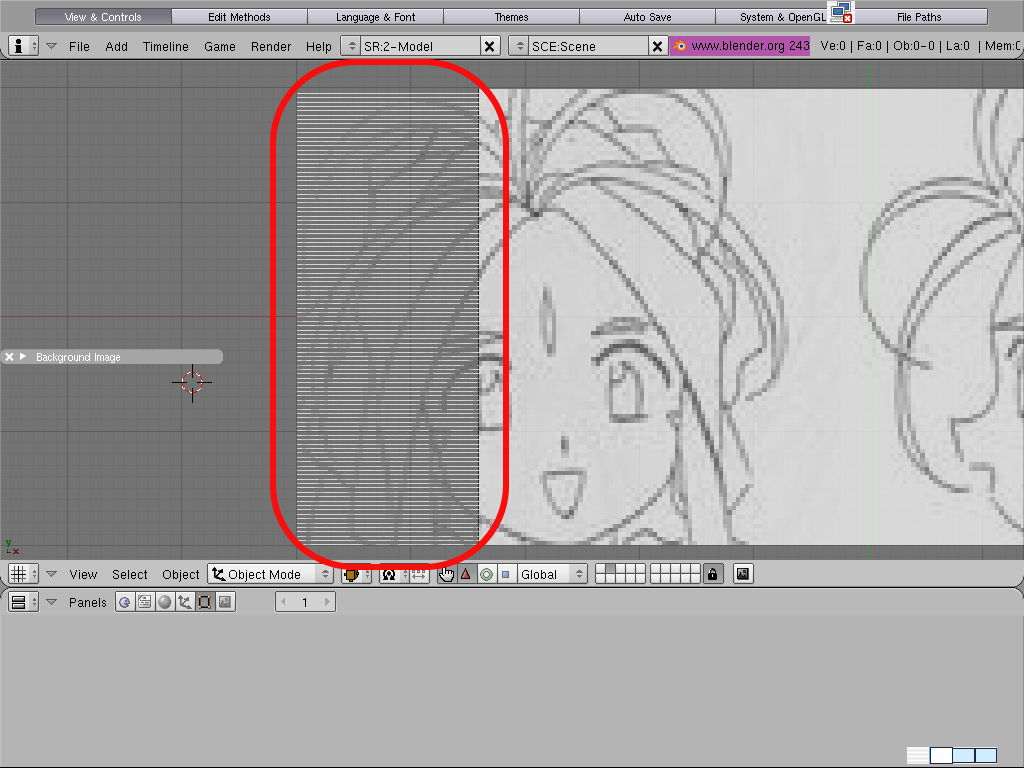This screenshot has width=1024, height=768.
Task: Toggle the lock layers to scene padlock
Action: click(712, 574)
